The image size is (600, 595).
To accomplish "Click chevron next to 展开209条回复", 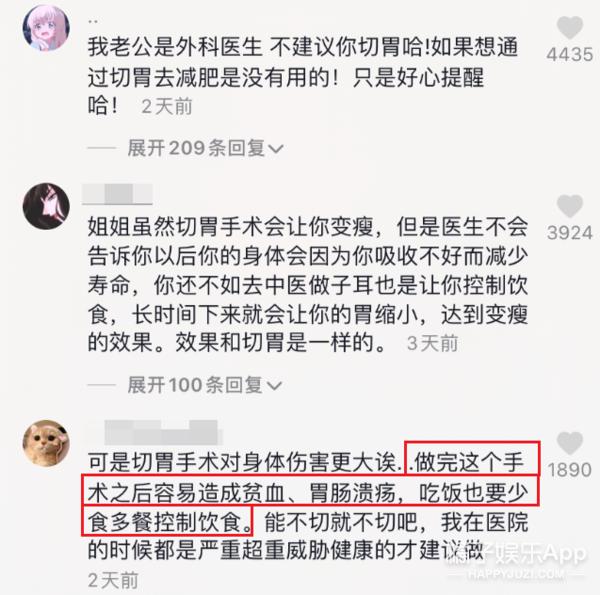I will [x=276, y=149].
